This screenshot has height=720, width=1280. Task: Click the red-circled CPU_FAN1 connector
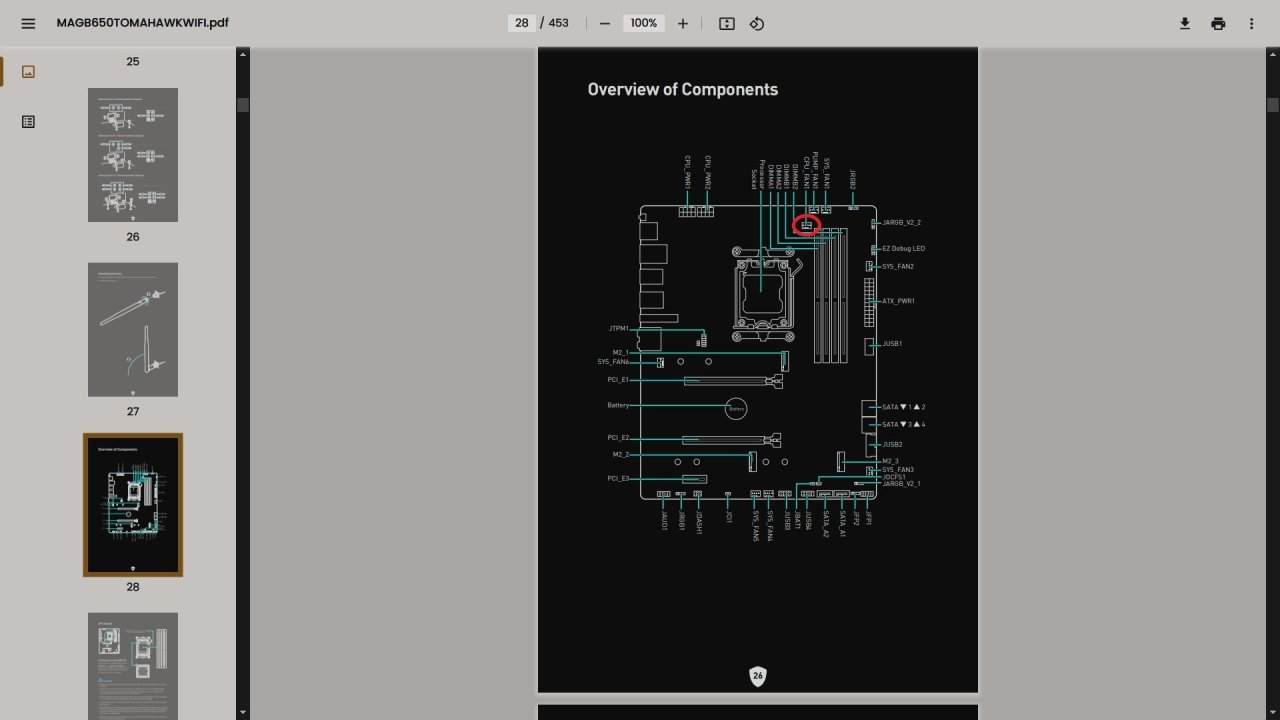click(x=806, y=225)
